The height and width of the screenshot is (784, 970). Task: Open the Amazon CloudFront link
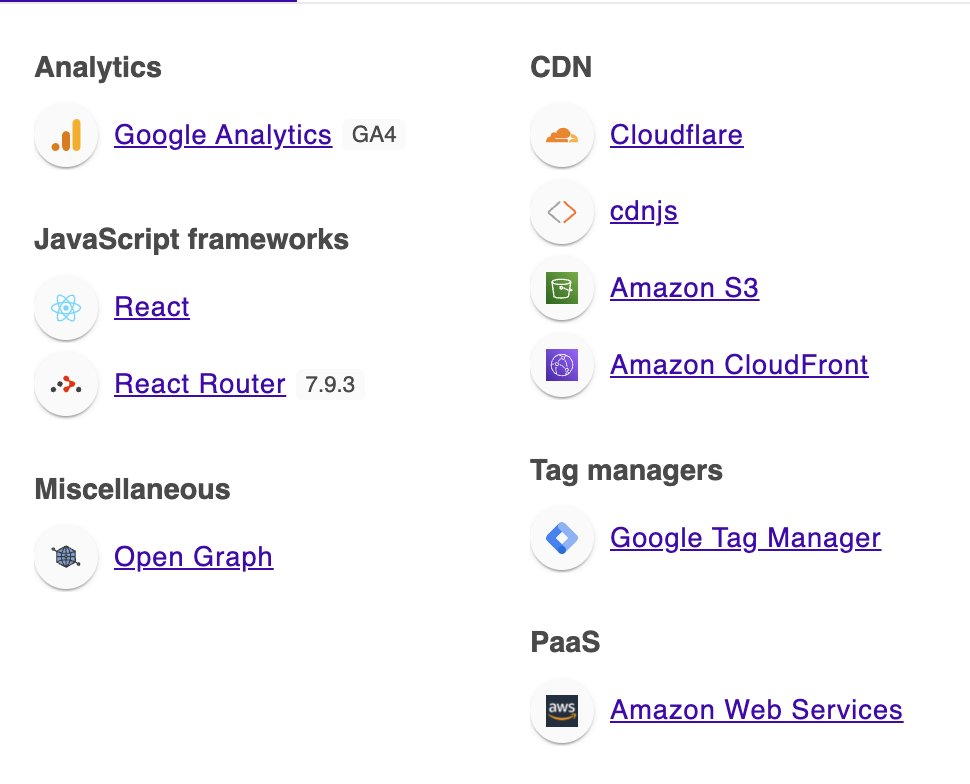(739, 365)
